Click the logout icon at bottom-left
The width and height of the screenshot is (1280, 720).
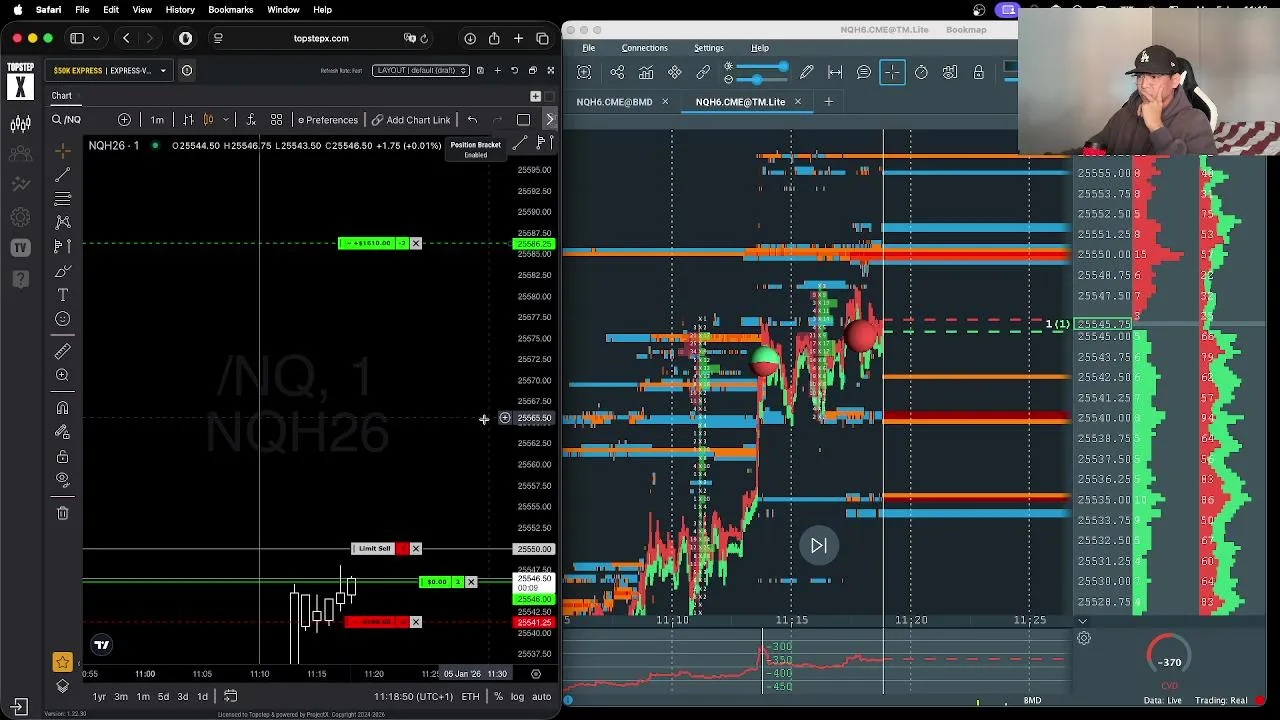[x=20, y=705]
